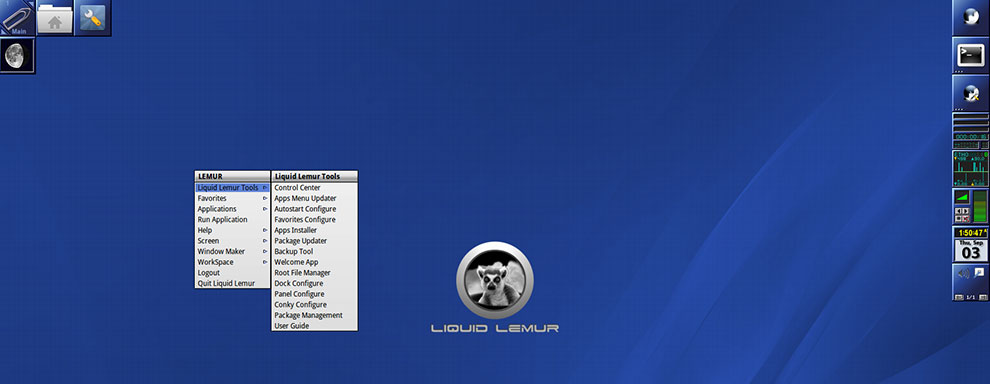Open the terminal dock icon
The height and width of the screenshot is (384, 990).
(x=971, y=56)
